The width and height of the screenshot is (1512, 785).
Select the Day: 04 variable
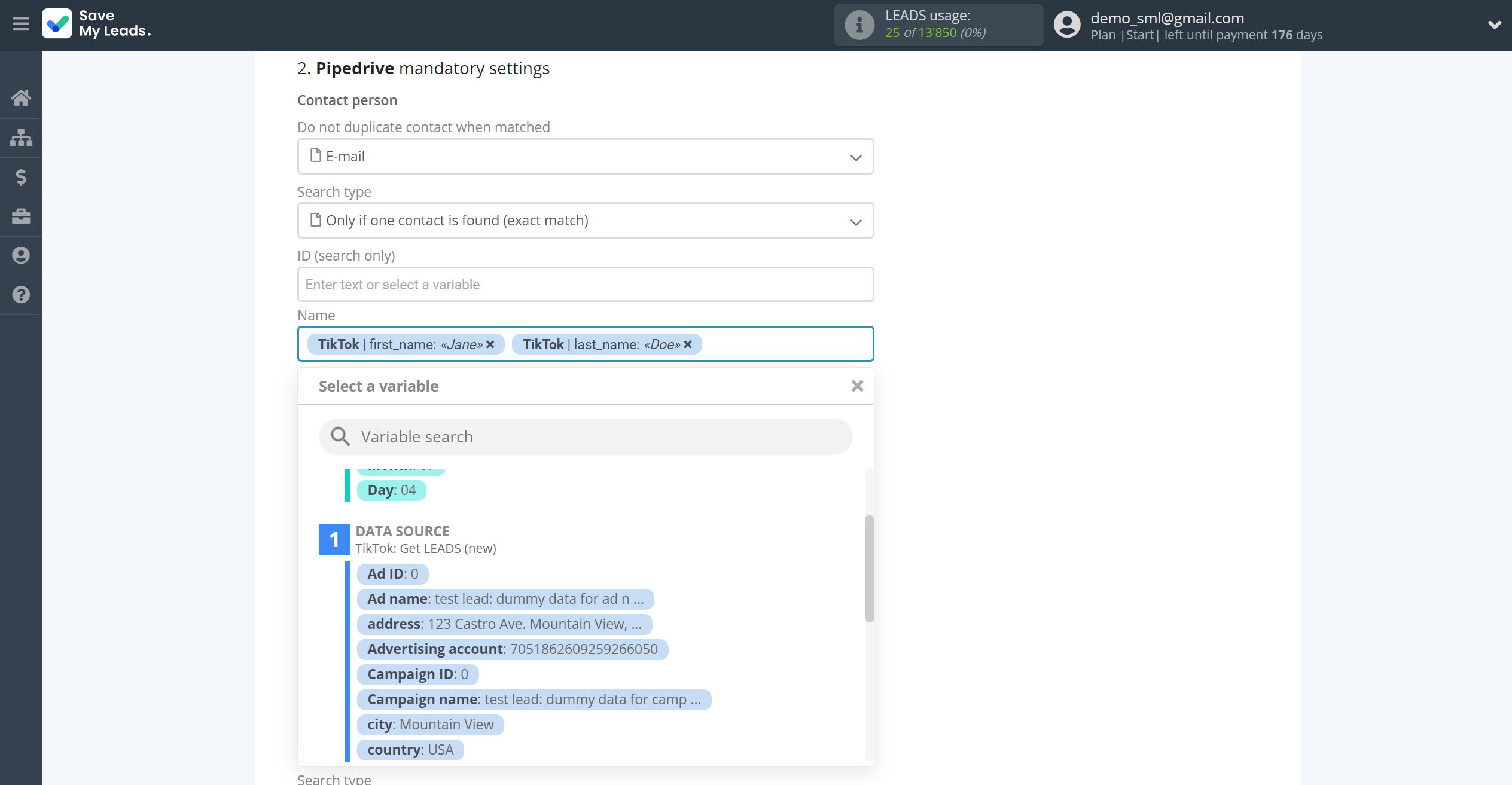point(392,490)
